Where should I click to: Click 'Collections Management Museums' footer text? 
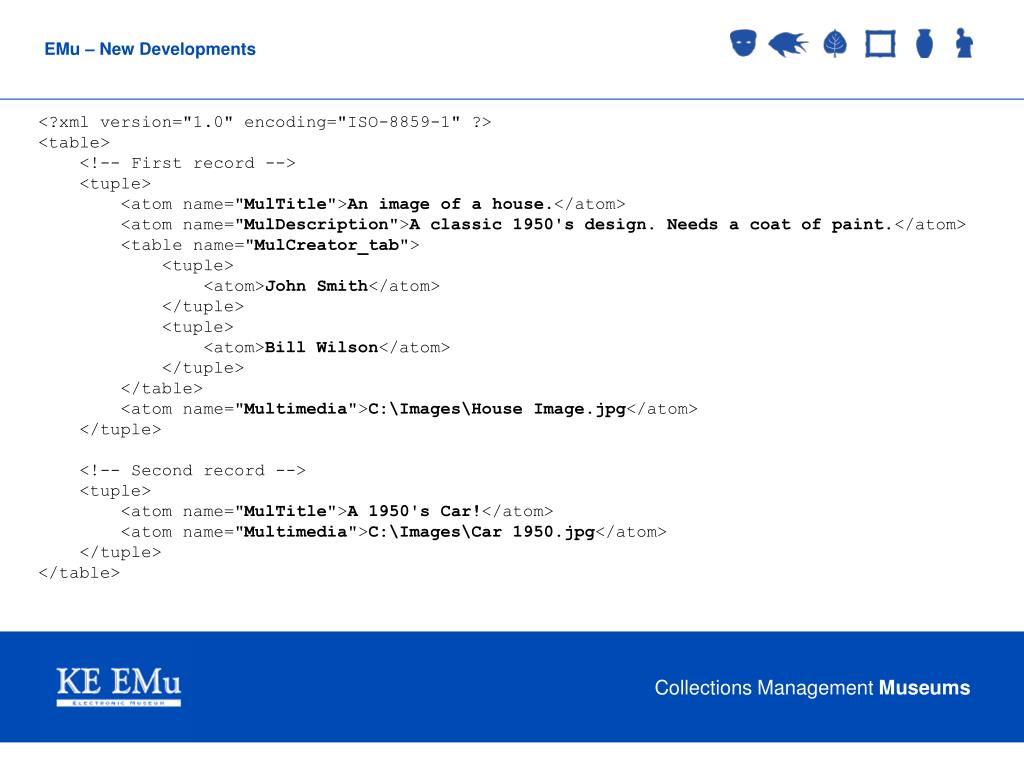pos(812,688)
